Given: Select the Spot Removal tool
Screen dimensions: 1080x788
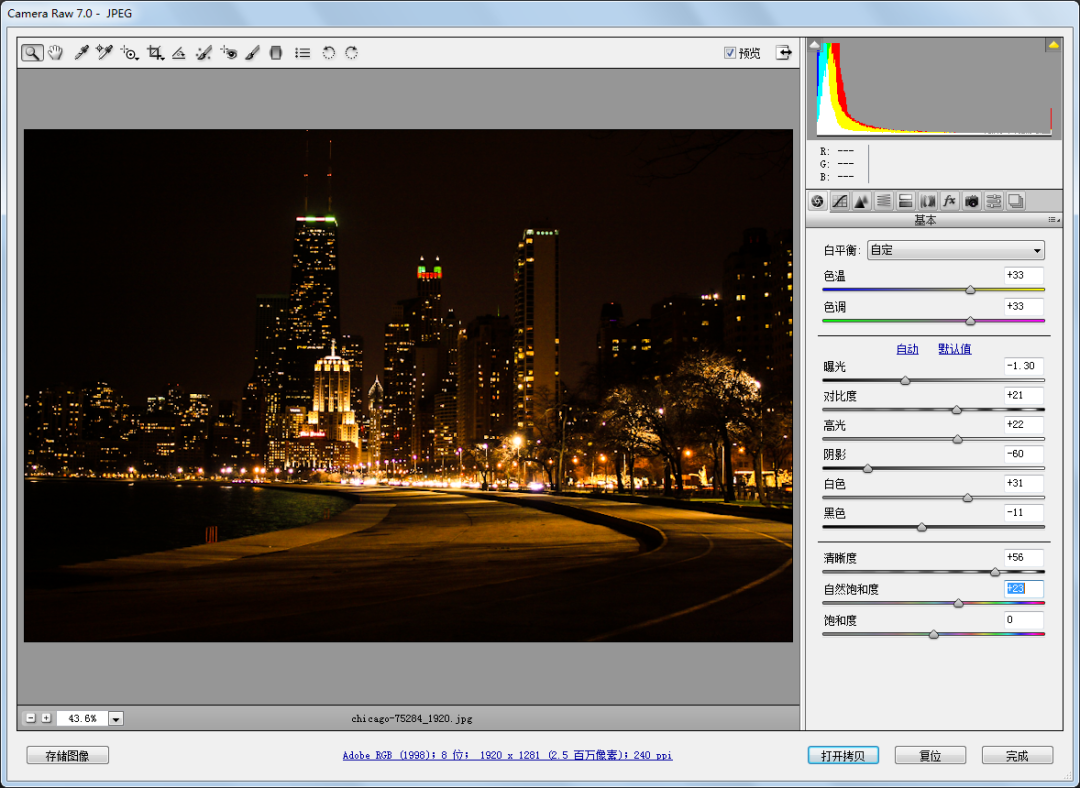Looking at the screenshot, I should click(203, 52).
